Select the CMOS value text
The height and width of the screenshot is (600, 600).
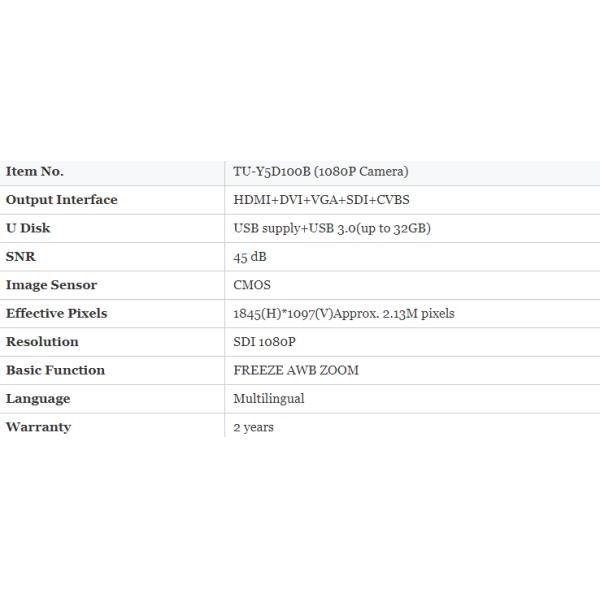click(x=252, y=285)
